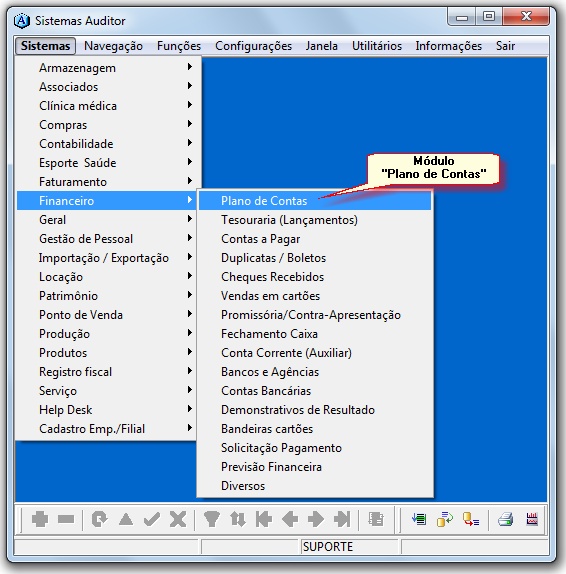This screenshot has width=566, height=574.
Task: Click the minus delete record toolbar icon
Action: coord(66,519)
